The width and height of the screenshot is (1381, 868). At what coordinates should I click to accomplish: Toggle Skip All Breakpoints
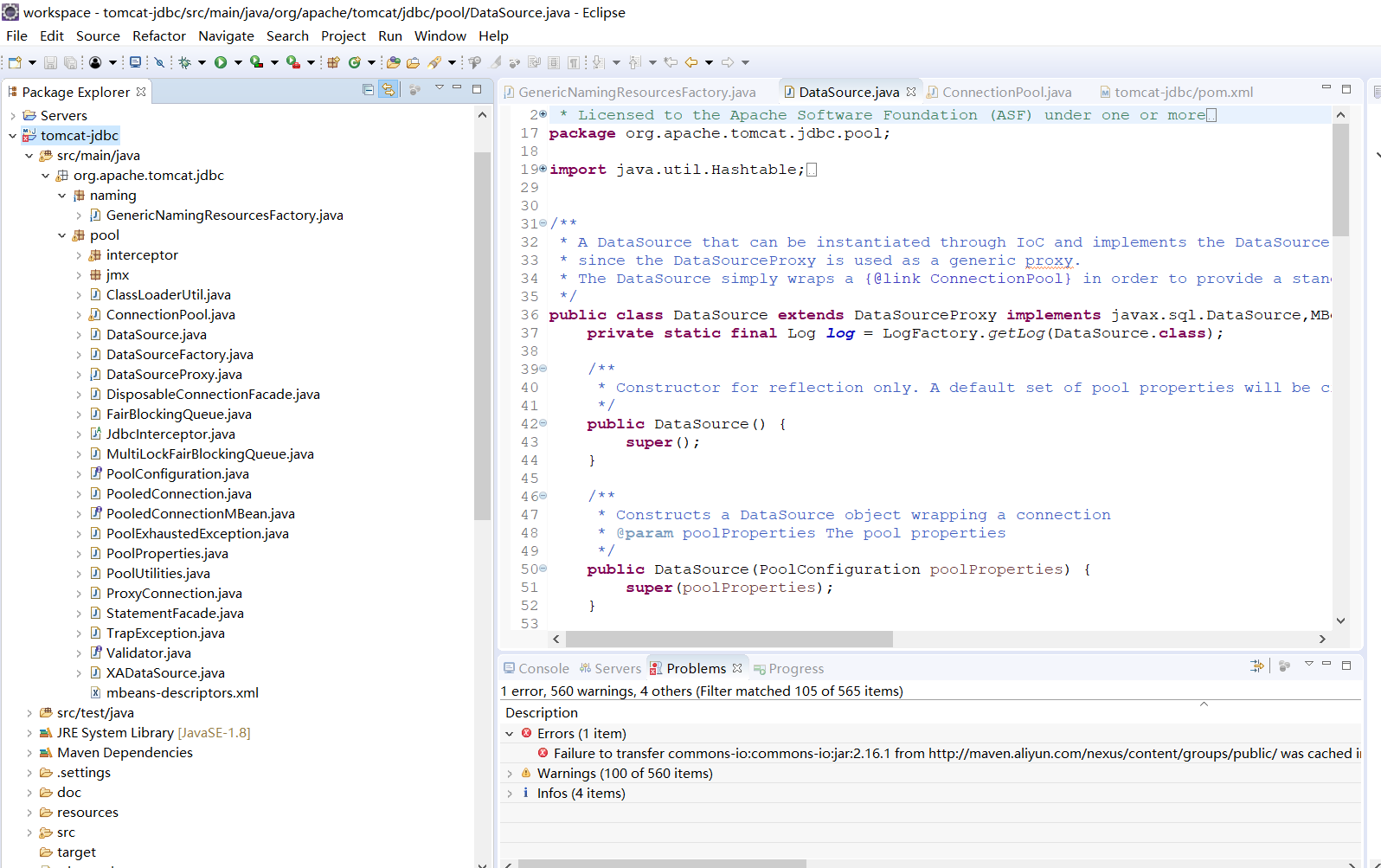pyautogui.click(x=159, y=62)
